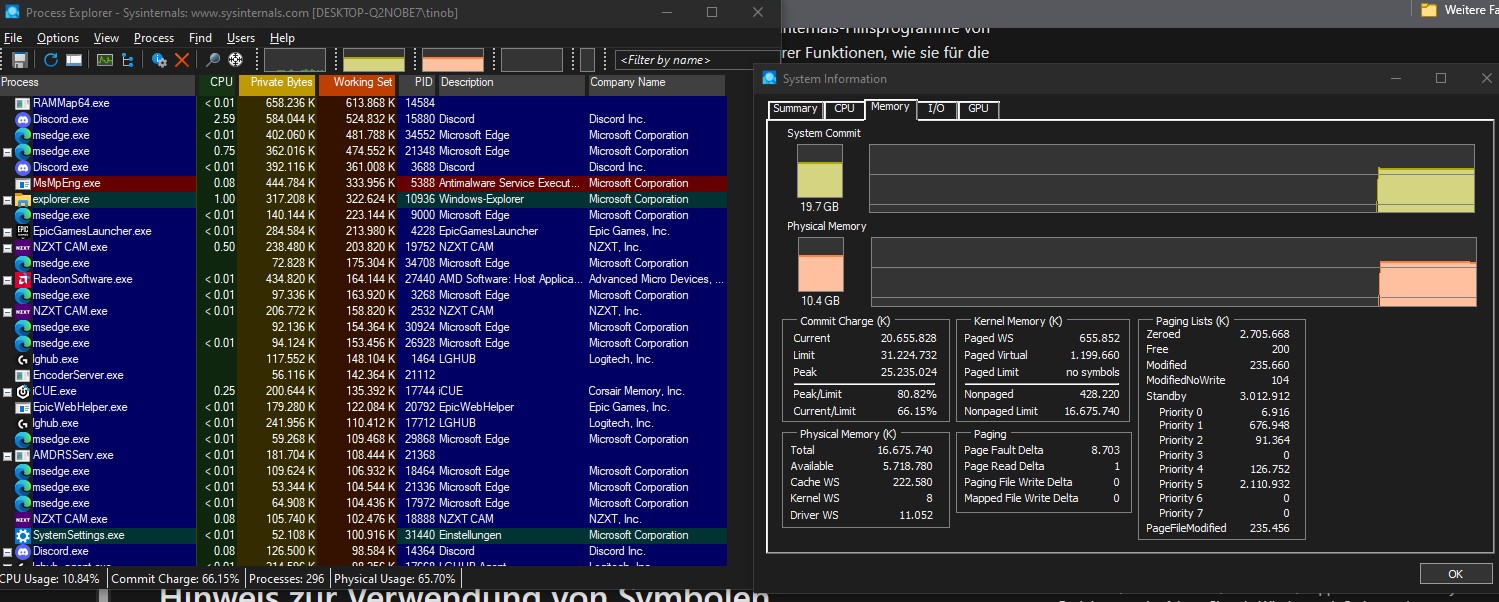Select the 'Corsair Memory, Inc.' company cell
1499x602 pixels.
pyautogui.click(x=636, y=391)
